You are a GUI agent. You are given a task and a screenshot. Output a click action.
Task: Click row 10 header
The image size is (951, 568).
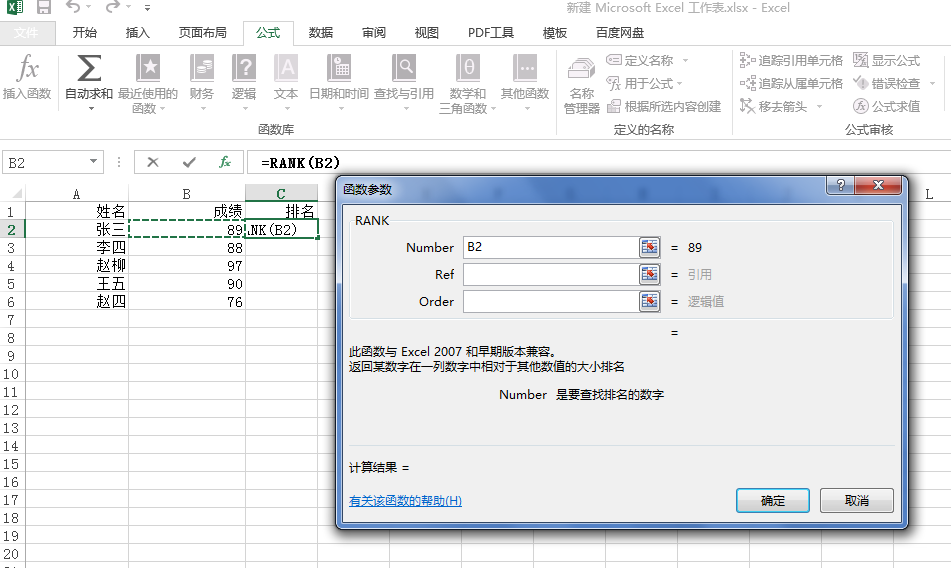click(12, 374)
